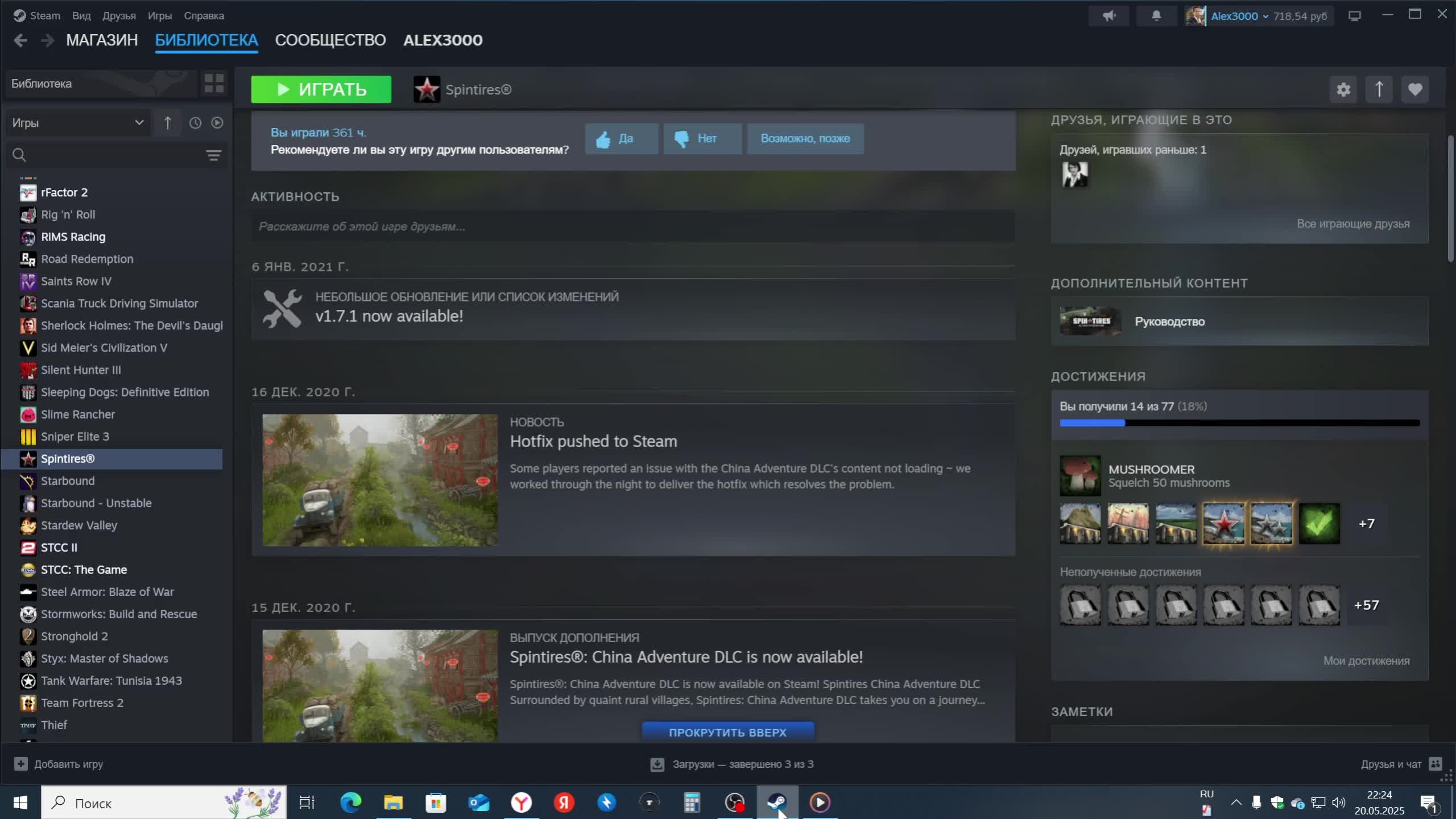1456x819 pixels.
Task: Open Calculator from taskbar
Action: tap(692, 803)
